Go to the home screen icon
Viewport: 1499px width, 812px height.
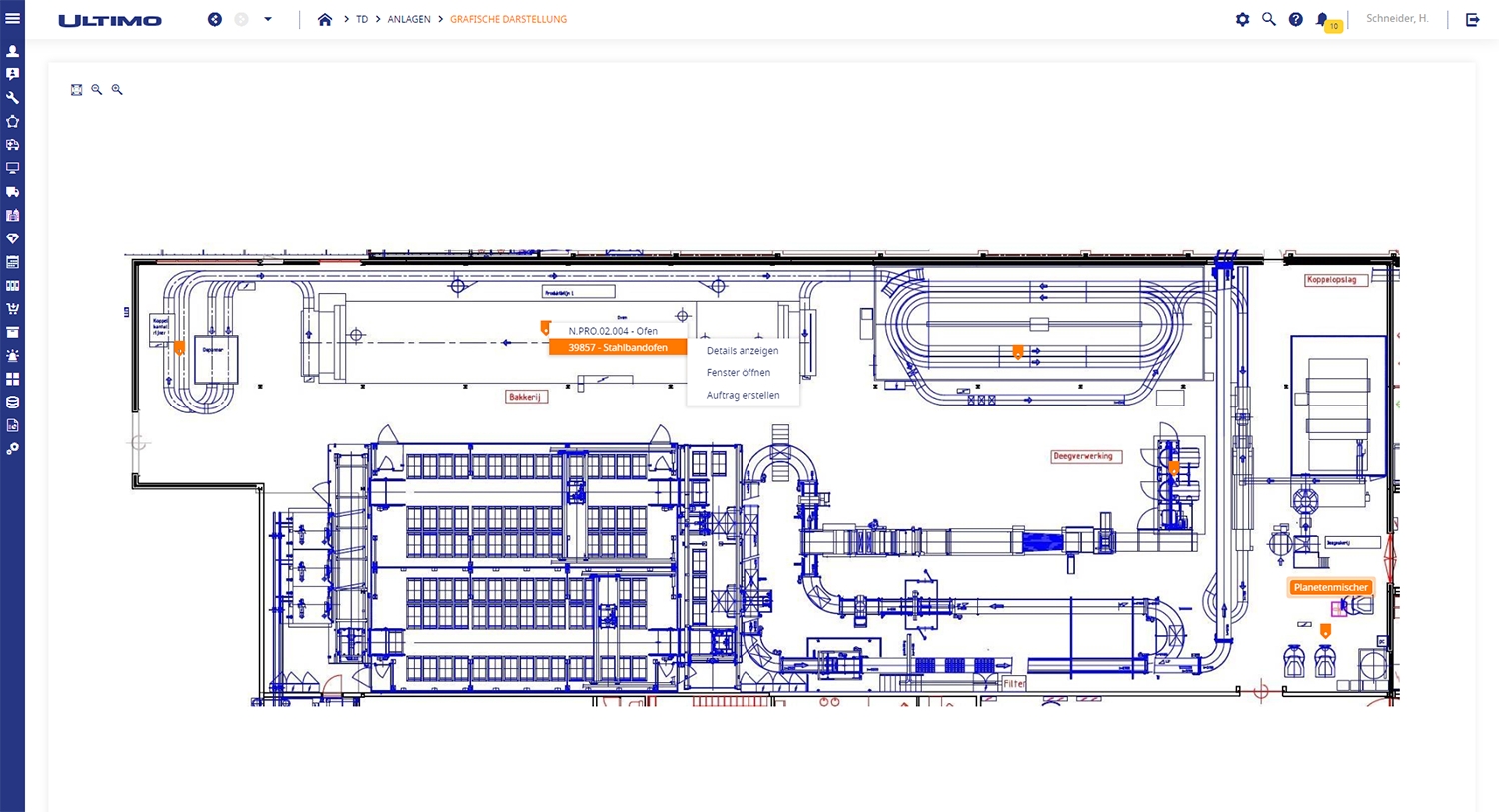pos(325,19)
